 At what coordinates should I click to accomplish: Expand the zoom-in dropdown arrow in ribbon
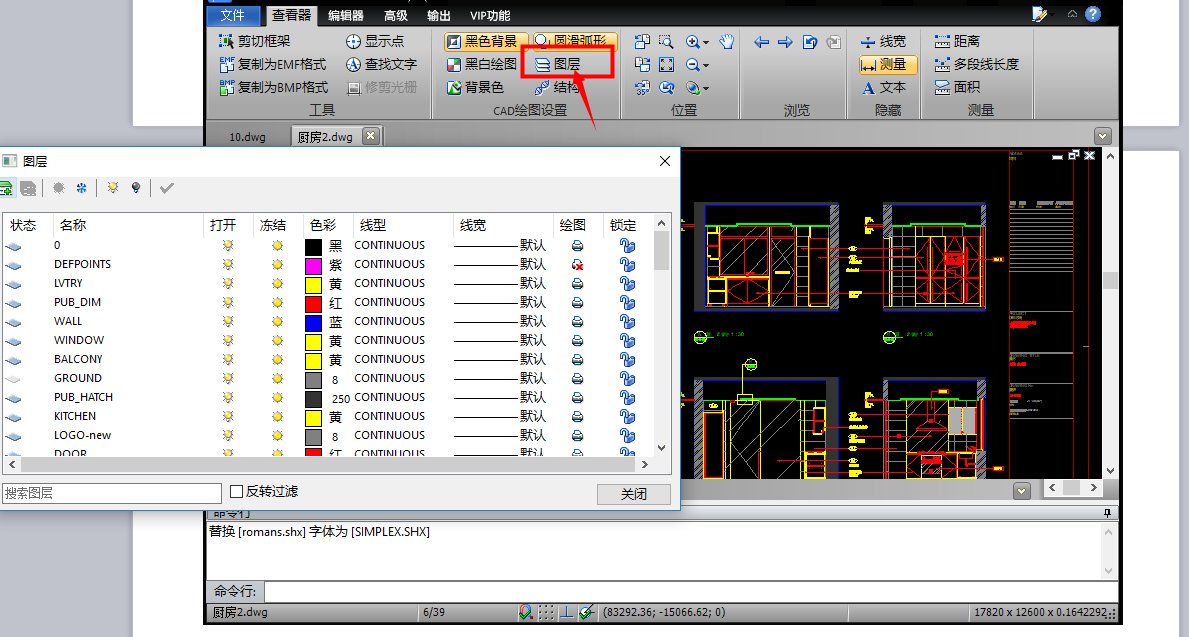tap(706, 43)
